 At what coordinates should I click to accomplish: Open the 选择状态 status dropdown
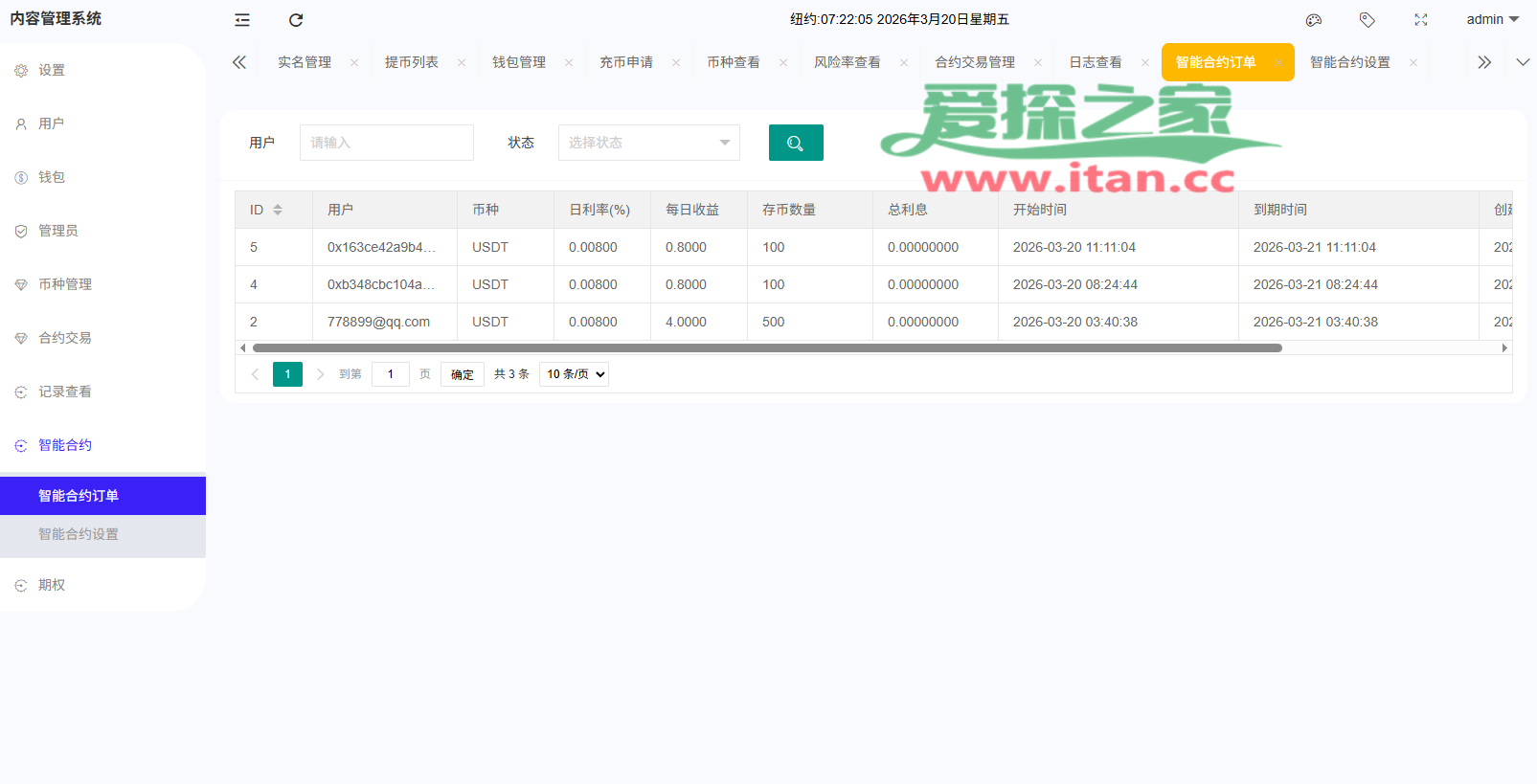(x=648, y=143)
